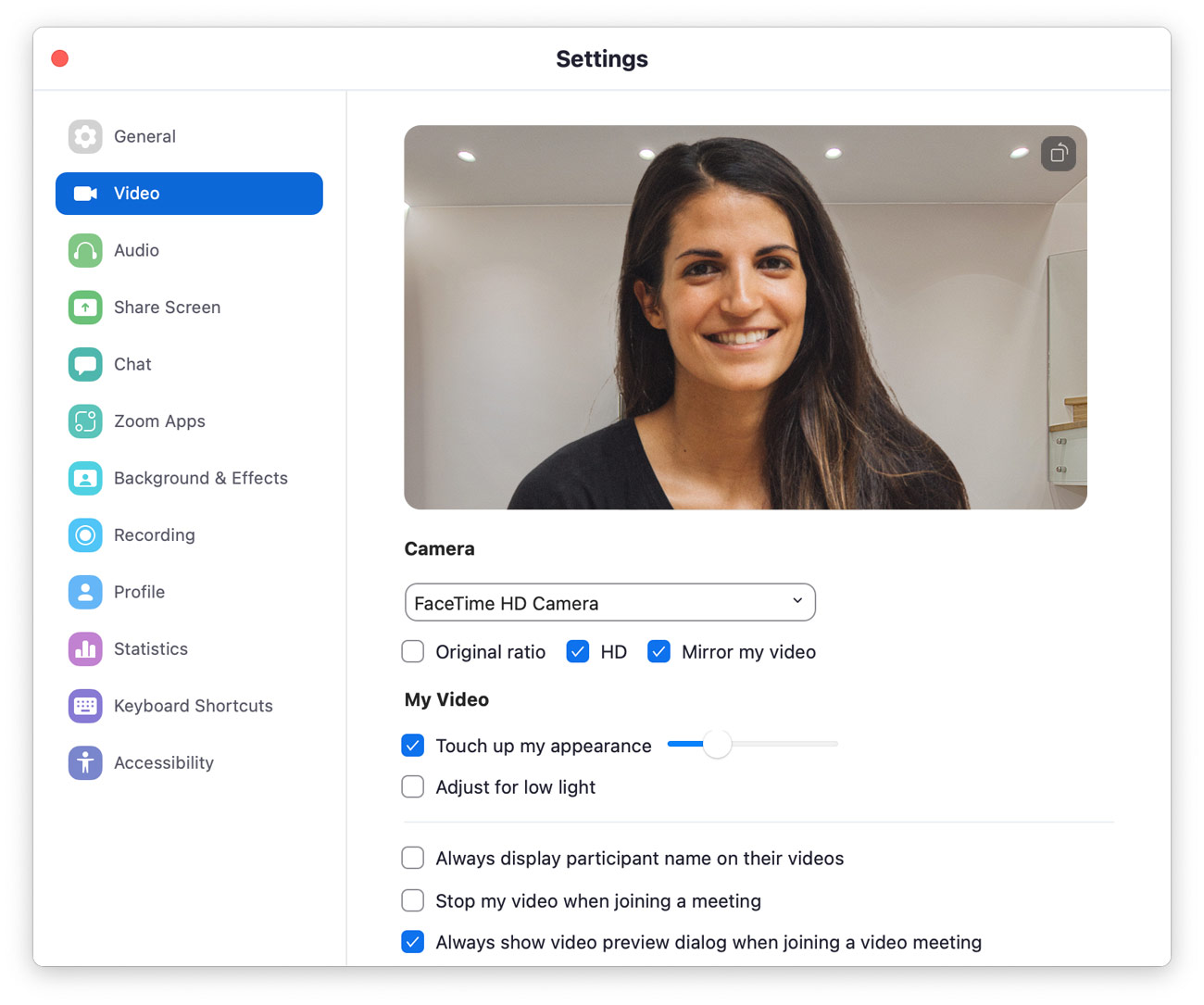
Task: Open the Chat bubble icon
Action: pyautogui.click(x=85, y=364)
